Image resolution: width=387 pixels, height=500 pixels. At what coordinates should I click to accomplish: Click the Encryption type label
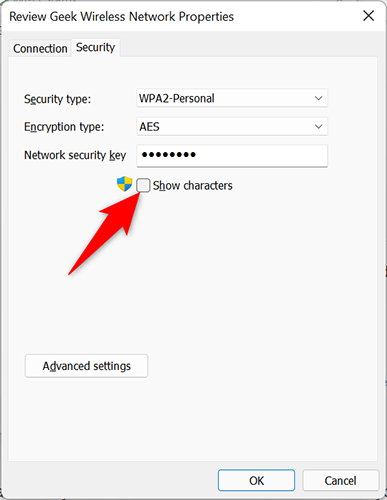[64, 127]
